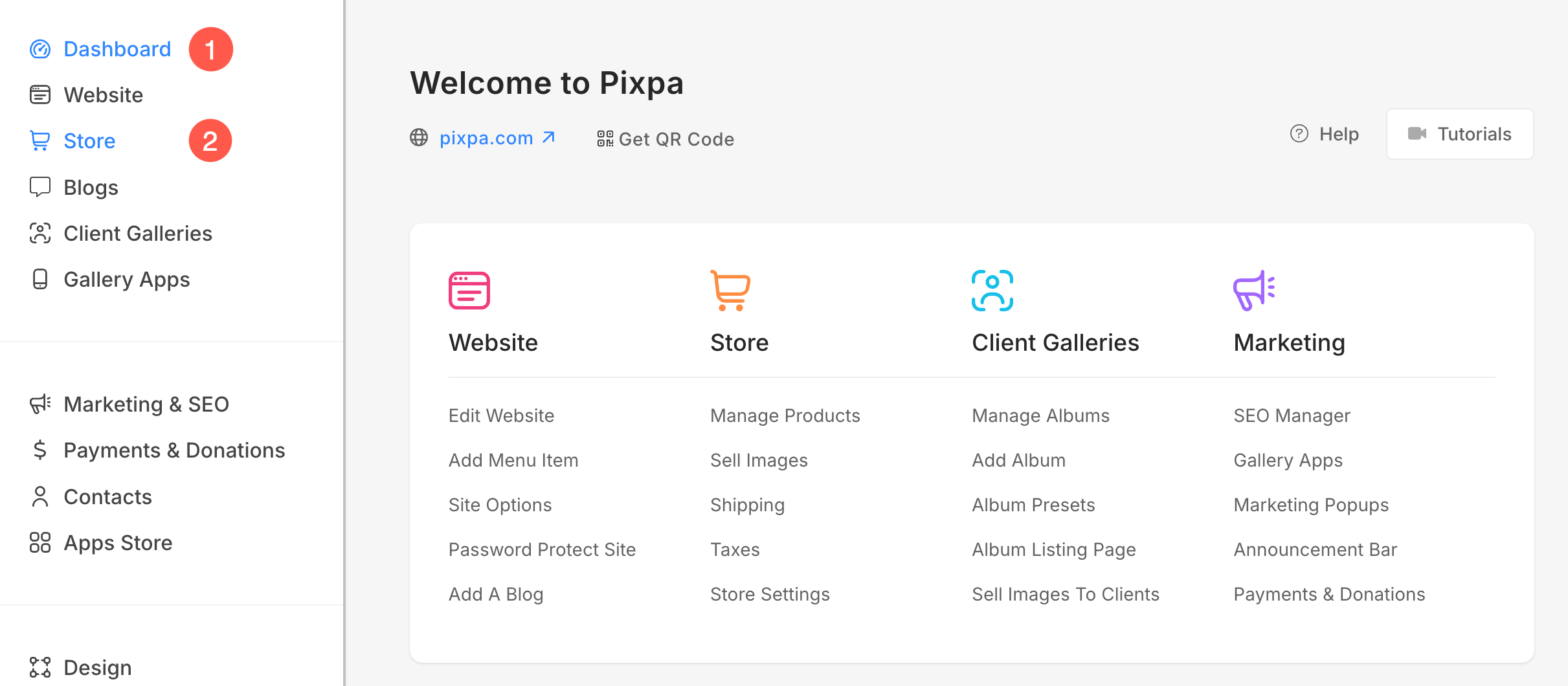Click the Gallery Apps phone icon

(x=40, y=279)
